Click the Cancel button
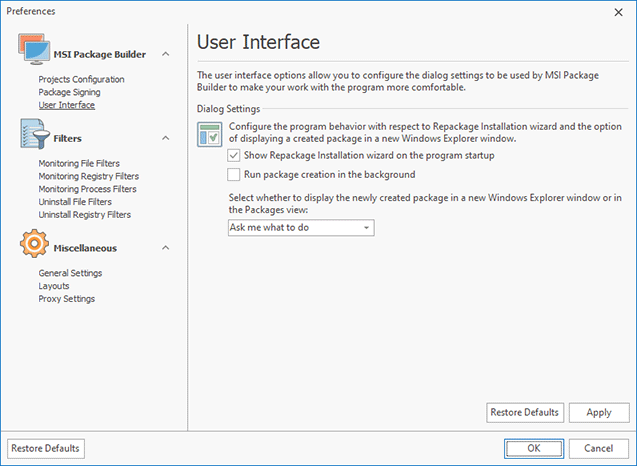This screenshot has width=637, height=466. (x=599, y=449)
